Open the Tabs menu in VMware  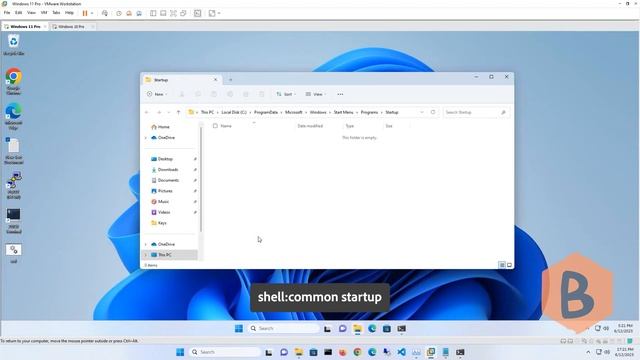pyautogui.click(x=56, y=13)
